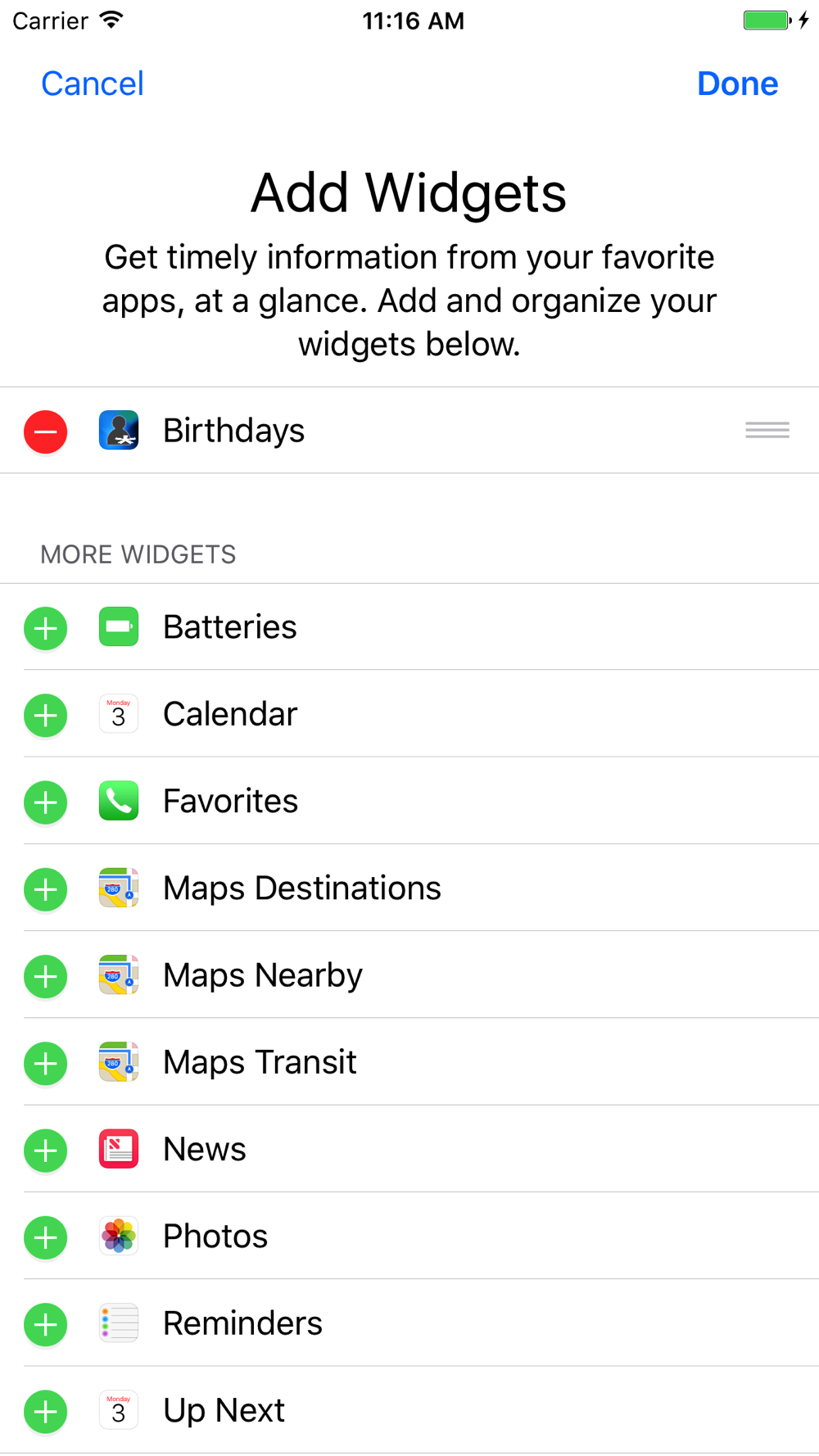Tap the Favorites phone icon
The width and height of the screenshot is (819, 1456).
pos(119,801)
